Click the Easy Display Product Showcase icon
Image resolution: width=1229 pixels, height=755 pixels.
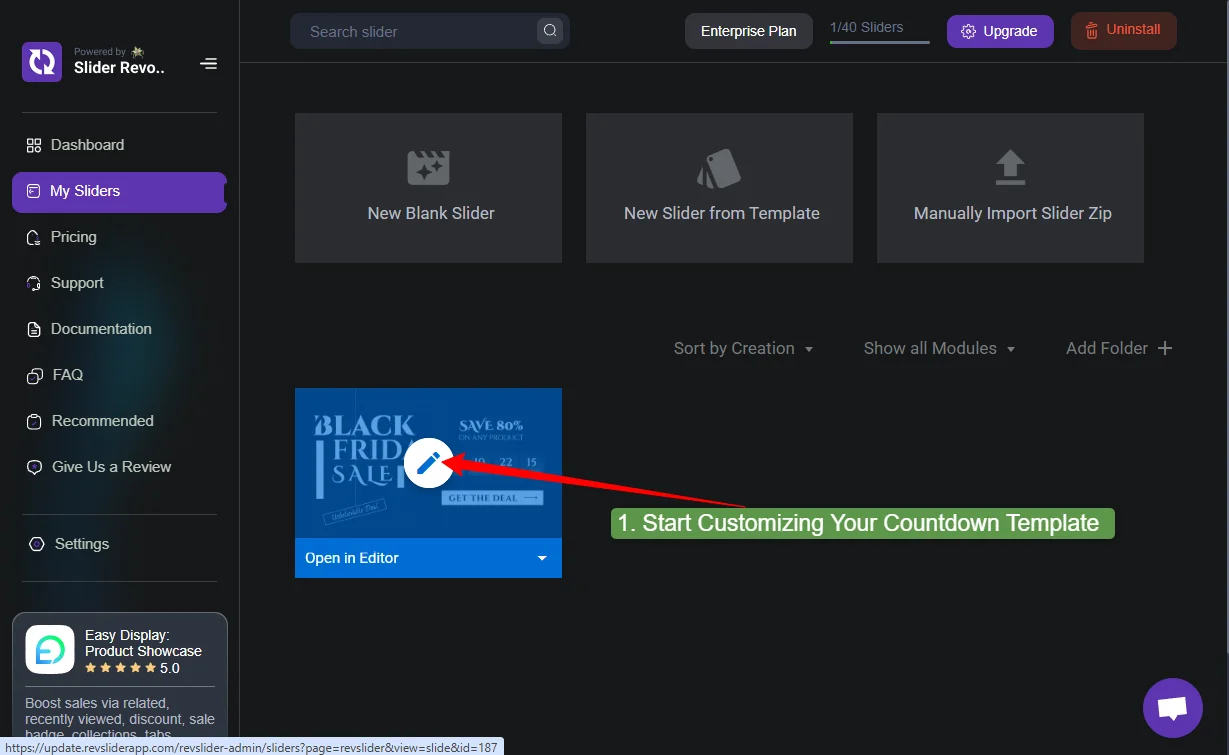49,649
